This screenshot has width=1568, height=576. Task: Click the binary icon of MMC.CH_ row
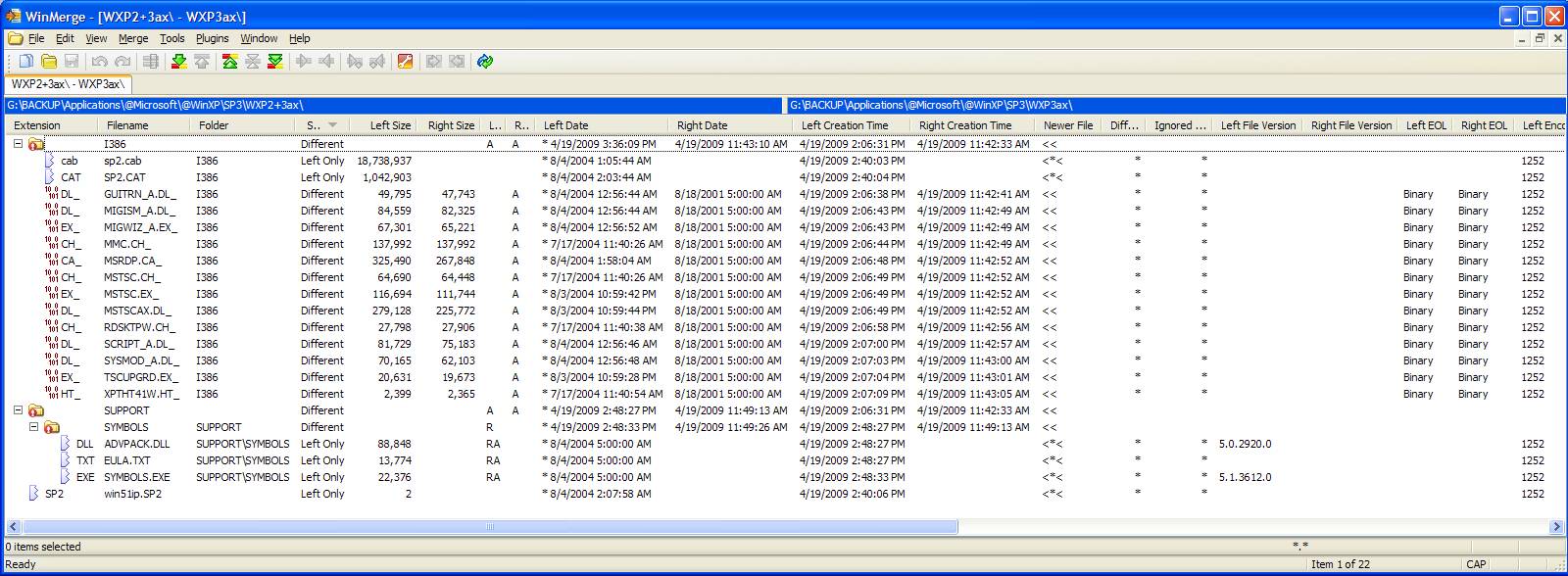(x=52, y=244)
